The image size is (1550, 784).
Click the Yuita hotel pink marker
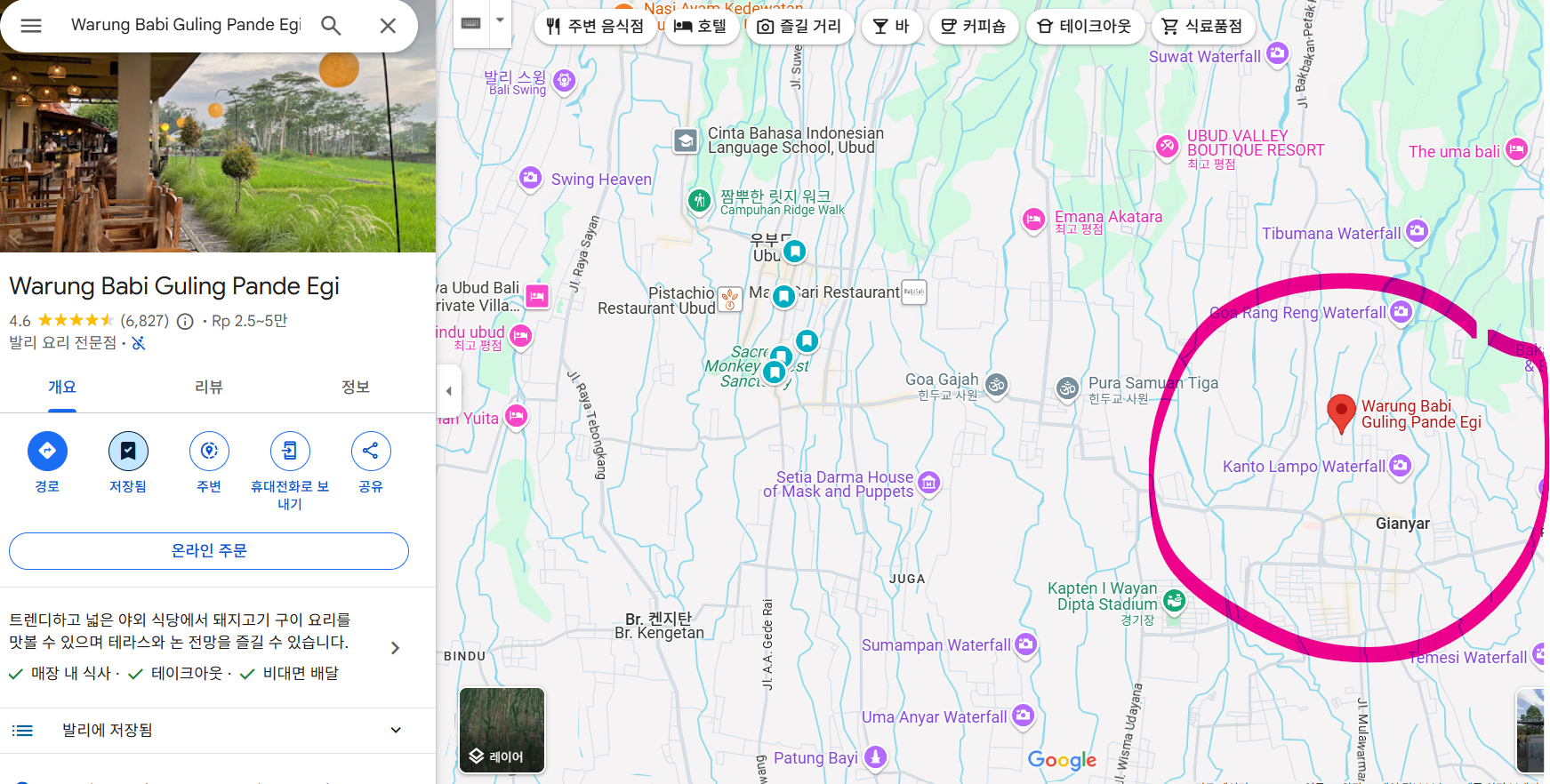click(516, 416)
